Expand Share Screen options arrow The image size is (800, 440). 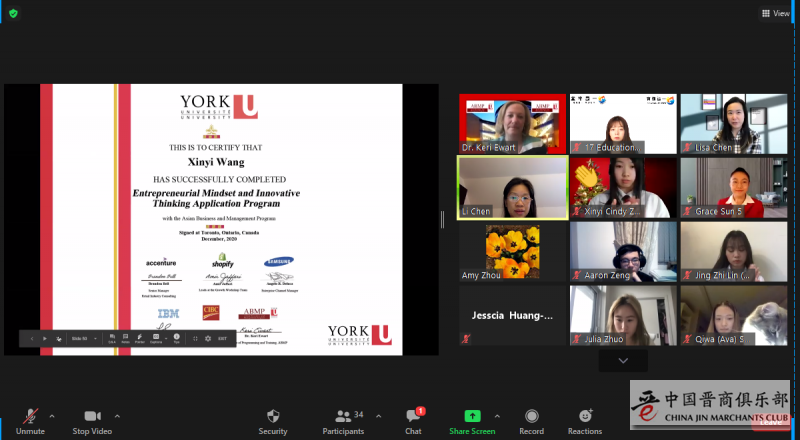coord(497,415)
